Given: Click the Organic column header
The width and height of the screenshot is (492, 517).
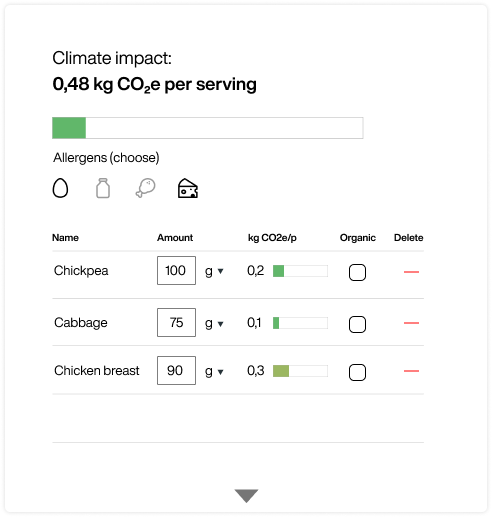Looking at the screenshot, I should 358,238.
